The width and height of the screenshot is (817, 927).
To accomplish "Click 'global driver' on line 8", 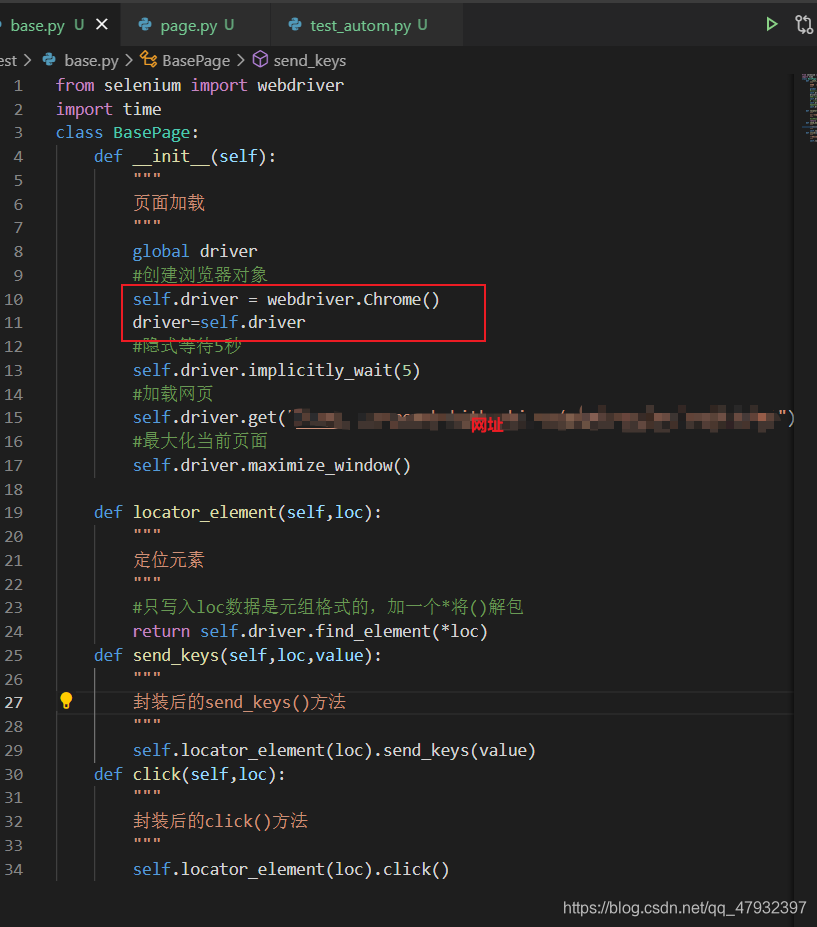I will click(x=195, y=251).
